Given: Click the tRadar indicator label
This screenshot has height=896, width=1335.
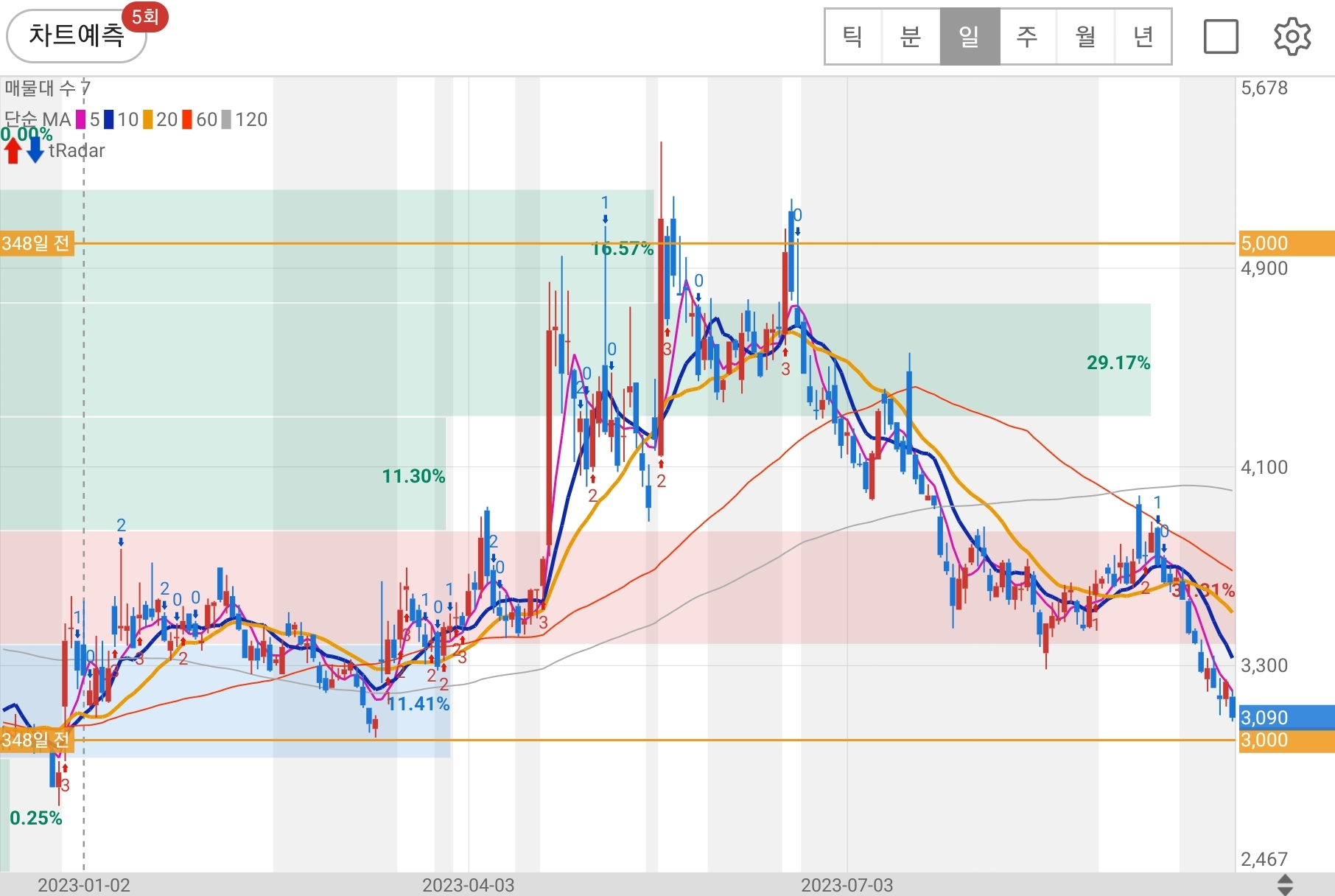Looking at the screenshot, I should pyautogui.click(x=77, y=150).
